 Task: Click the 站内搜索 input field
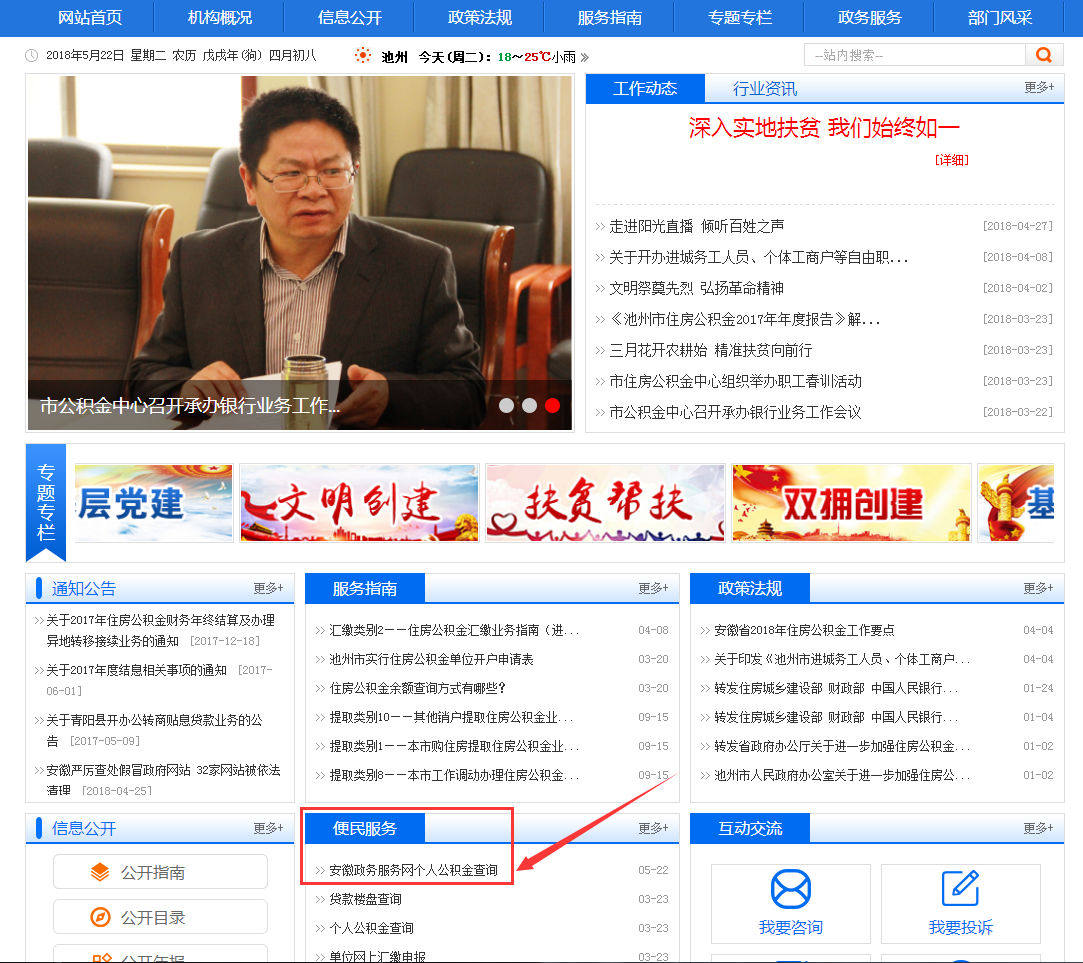click(914, 55)
